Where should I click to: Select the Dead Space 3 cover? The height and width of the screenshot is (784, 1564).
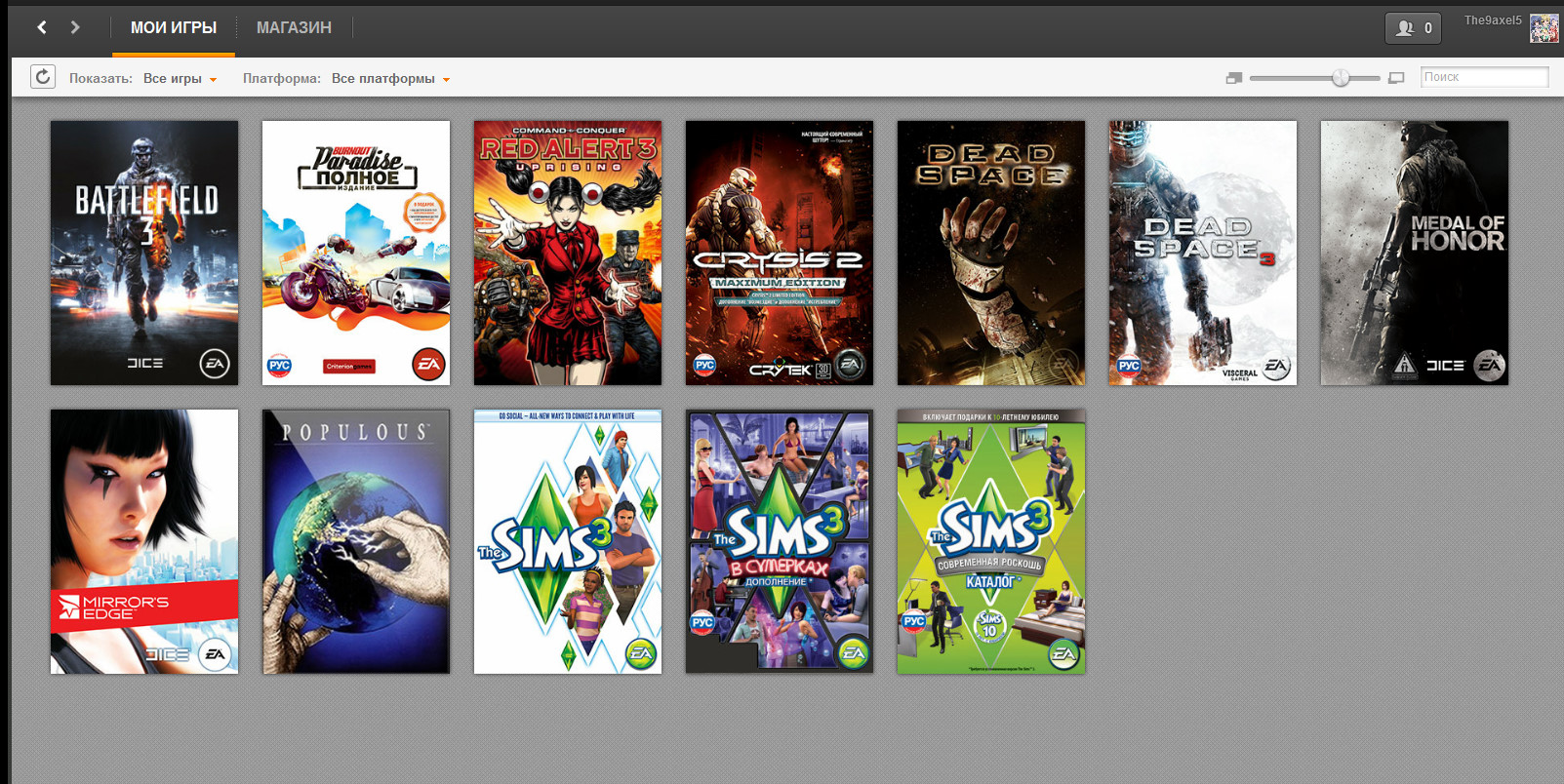[1203, 253]
